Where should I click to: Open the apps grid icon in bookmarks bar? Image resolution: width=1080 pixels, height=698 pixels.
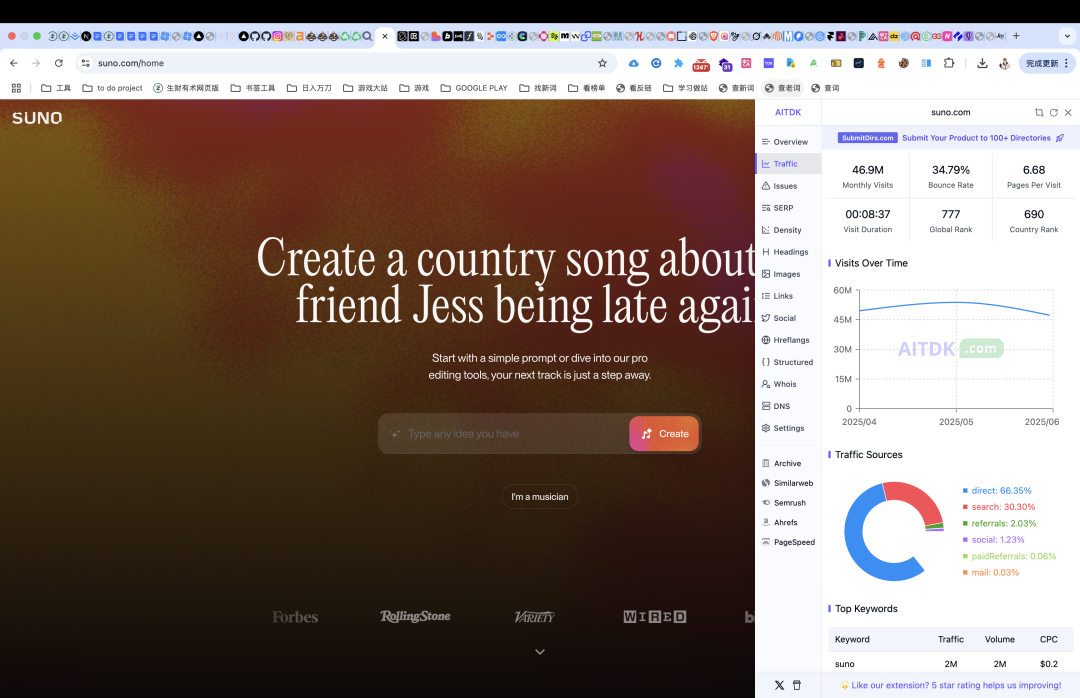point(17,88)
